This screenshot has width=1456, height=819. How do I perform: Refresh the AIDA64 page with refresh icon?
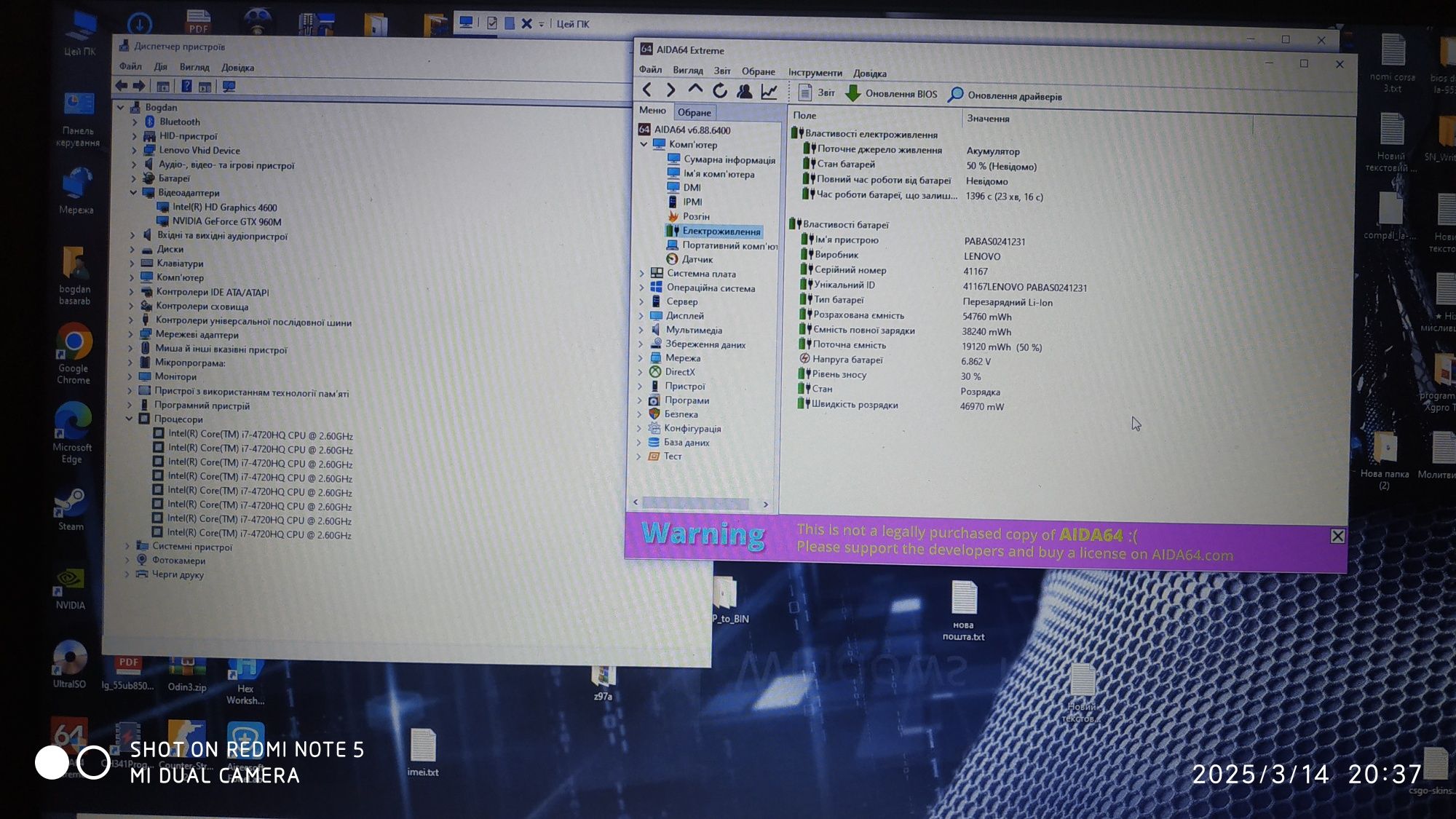tap(719, 90)
